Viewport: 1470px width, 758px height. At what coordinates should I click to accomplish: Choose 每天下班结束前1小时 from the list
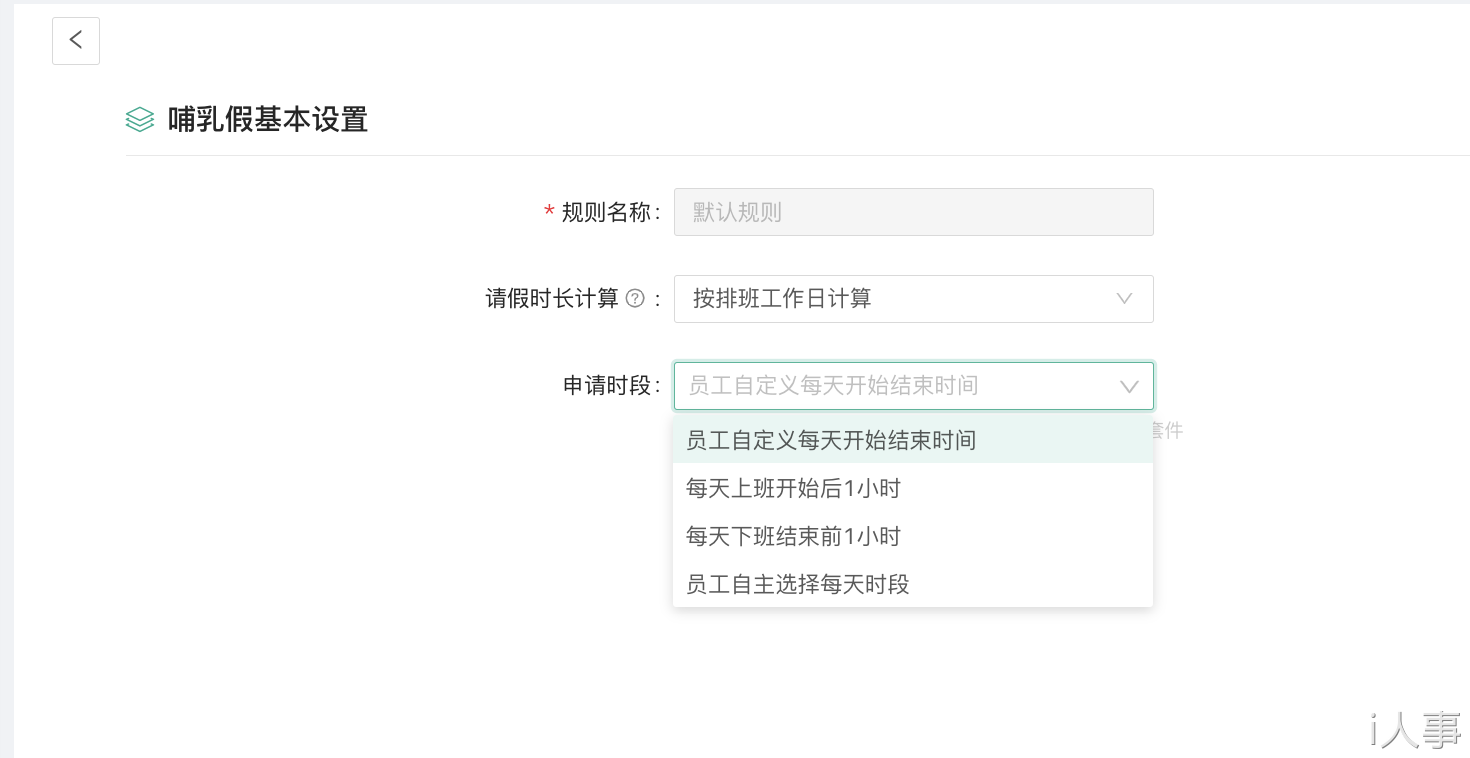(x=791, y=536)
